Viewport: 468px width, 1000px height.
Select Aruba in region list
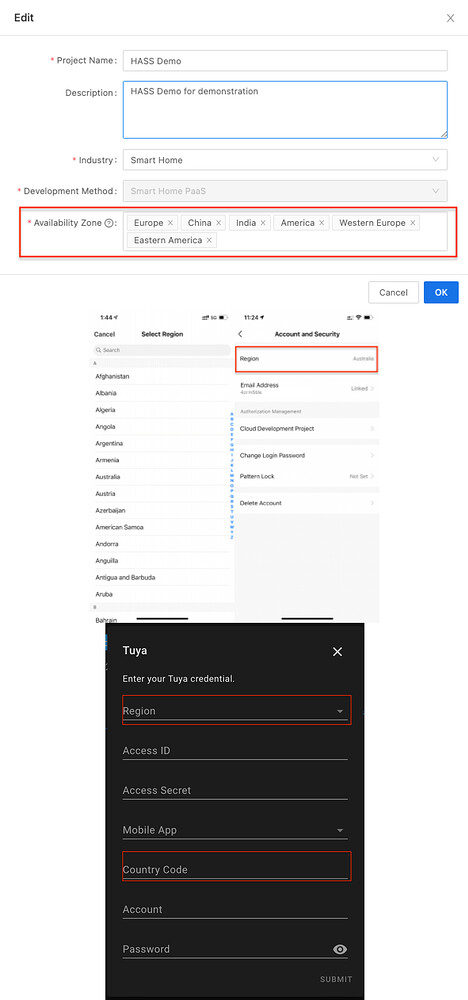click(x=161, y=594)
